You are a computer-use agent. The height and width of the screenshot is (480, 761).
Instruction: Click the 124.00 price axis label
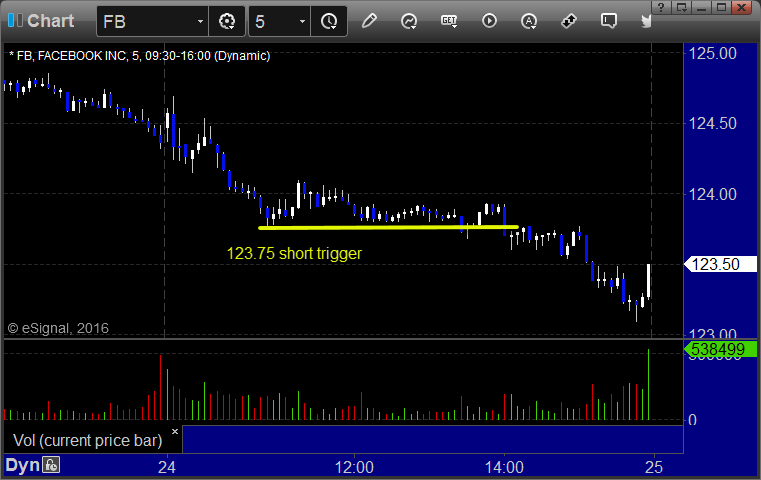[713, 194]
